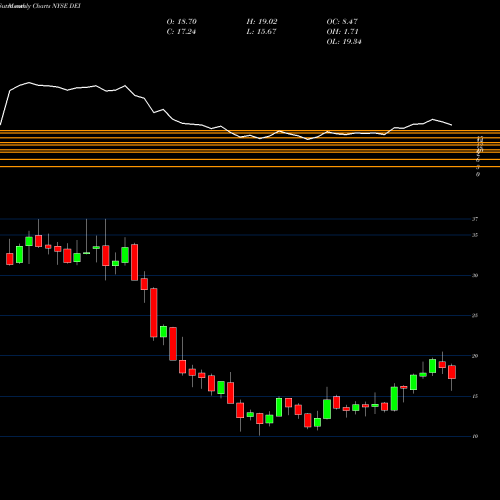
Task: Click the low value 'L: 15.67'
Action: [261, 32]
